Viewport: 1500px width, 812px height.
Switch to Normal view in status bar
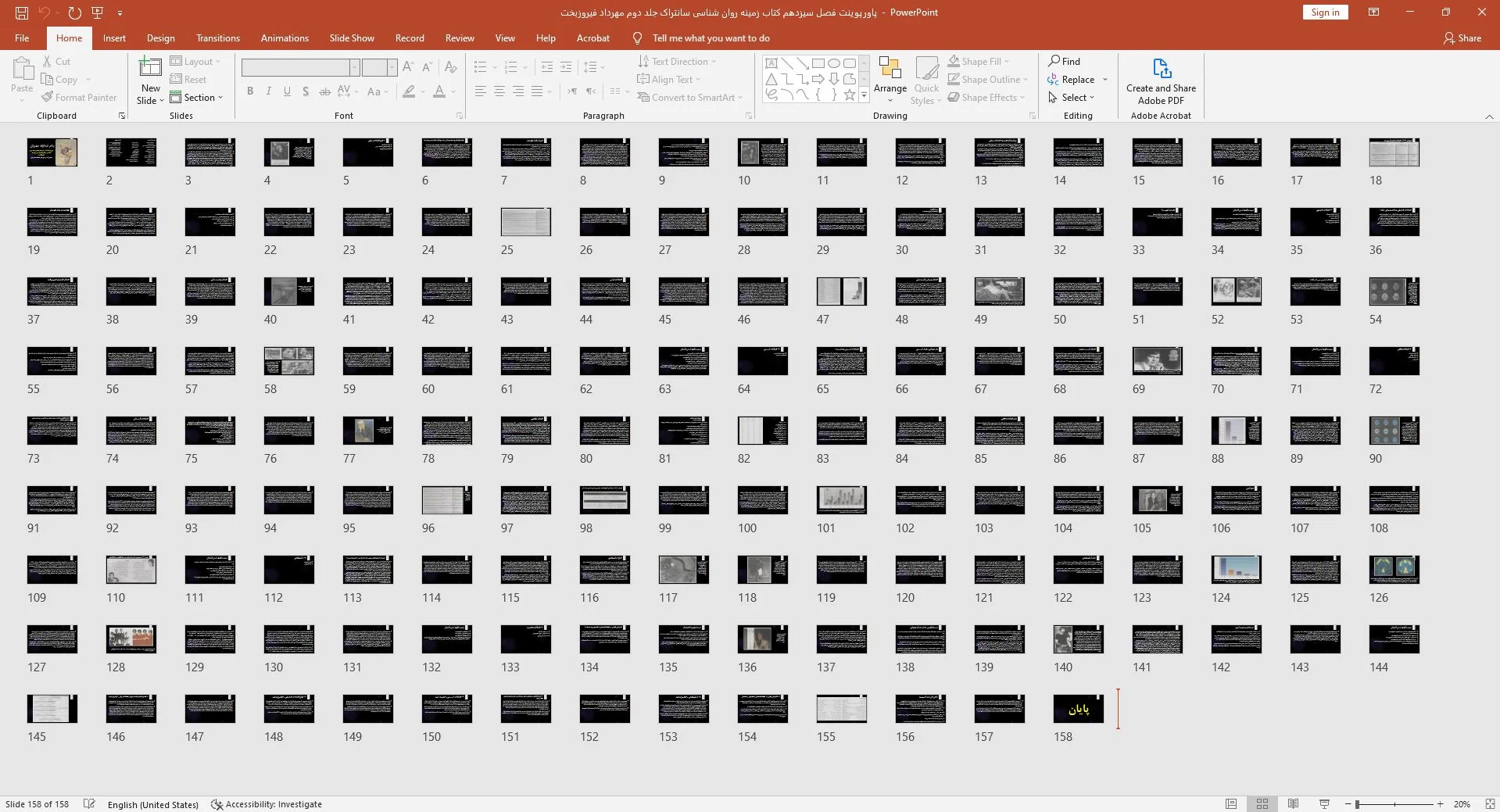tap(1231, 803)
